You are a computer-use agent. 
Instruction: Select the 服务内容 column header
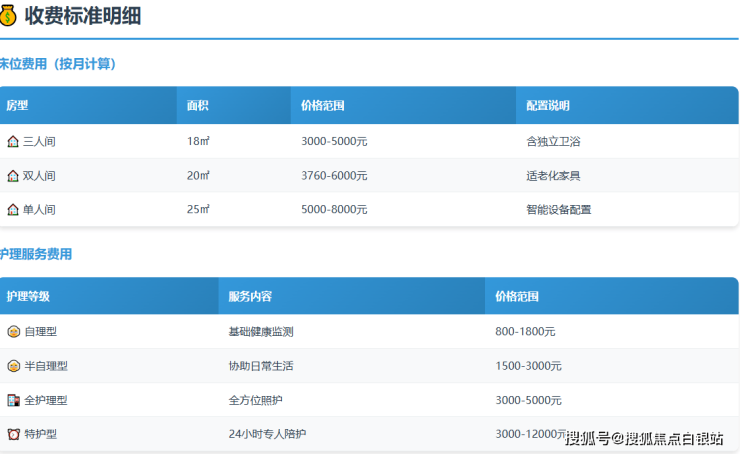pyautogui.click(x=250, y=297)
